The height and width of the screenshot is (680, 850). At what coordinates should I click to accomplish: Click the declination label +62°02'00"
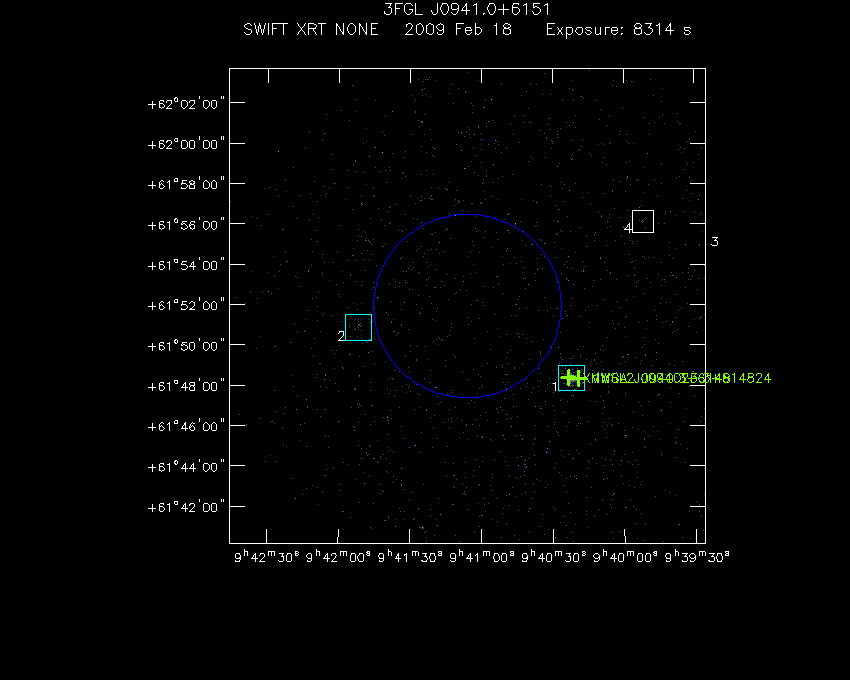point(186,104)
